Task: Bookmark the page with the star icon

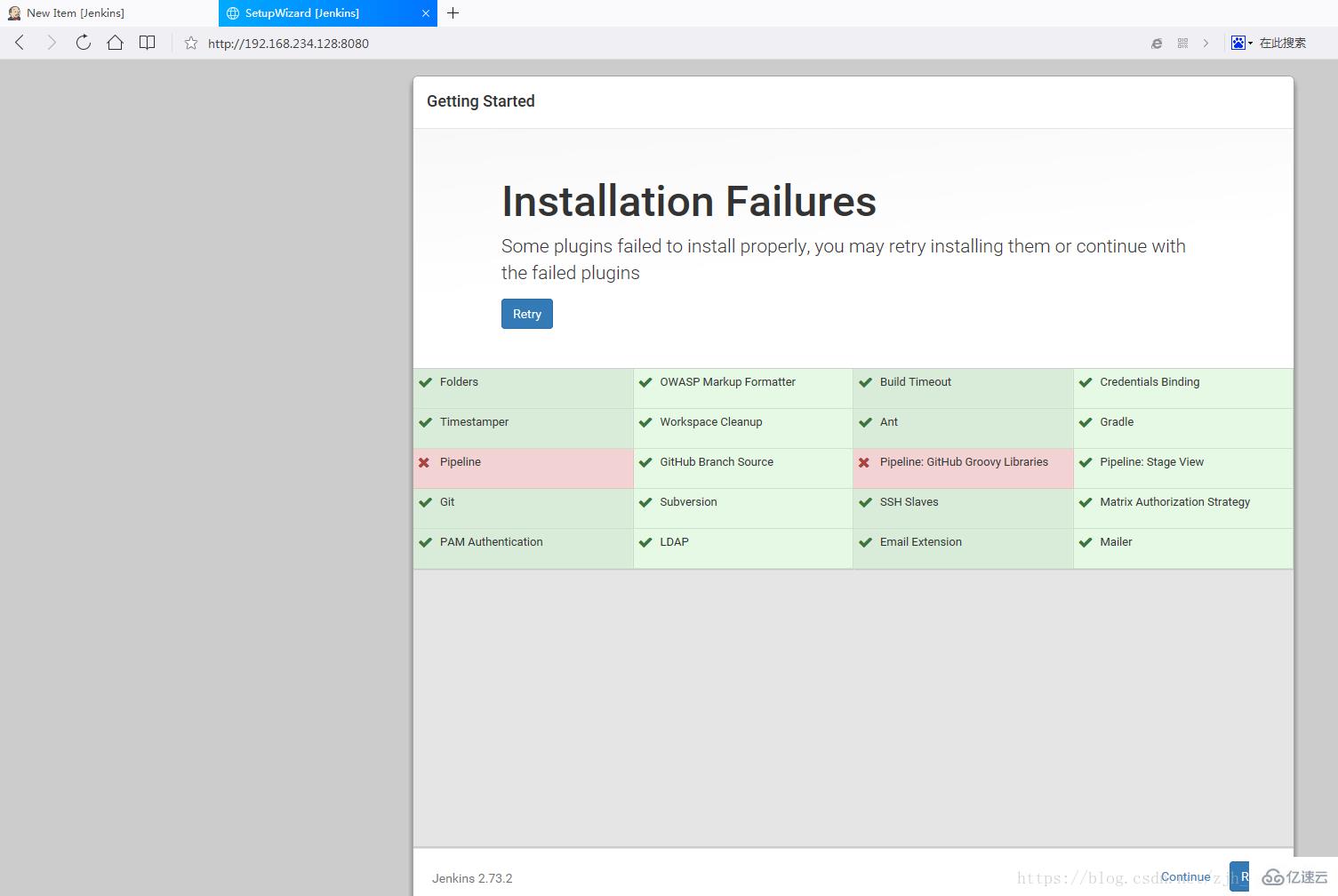Action: (x=191, y=43)
